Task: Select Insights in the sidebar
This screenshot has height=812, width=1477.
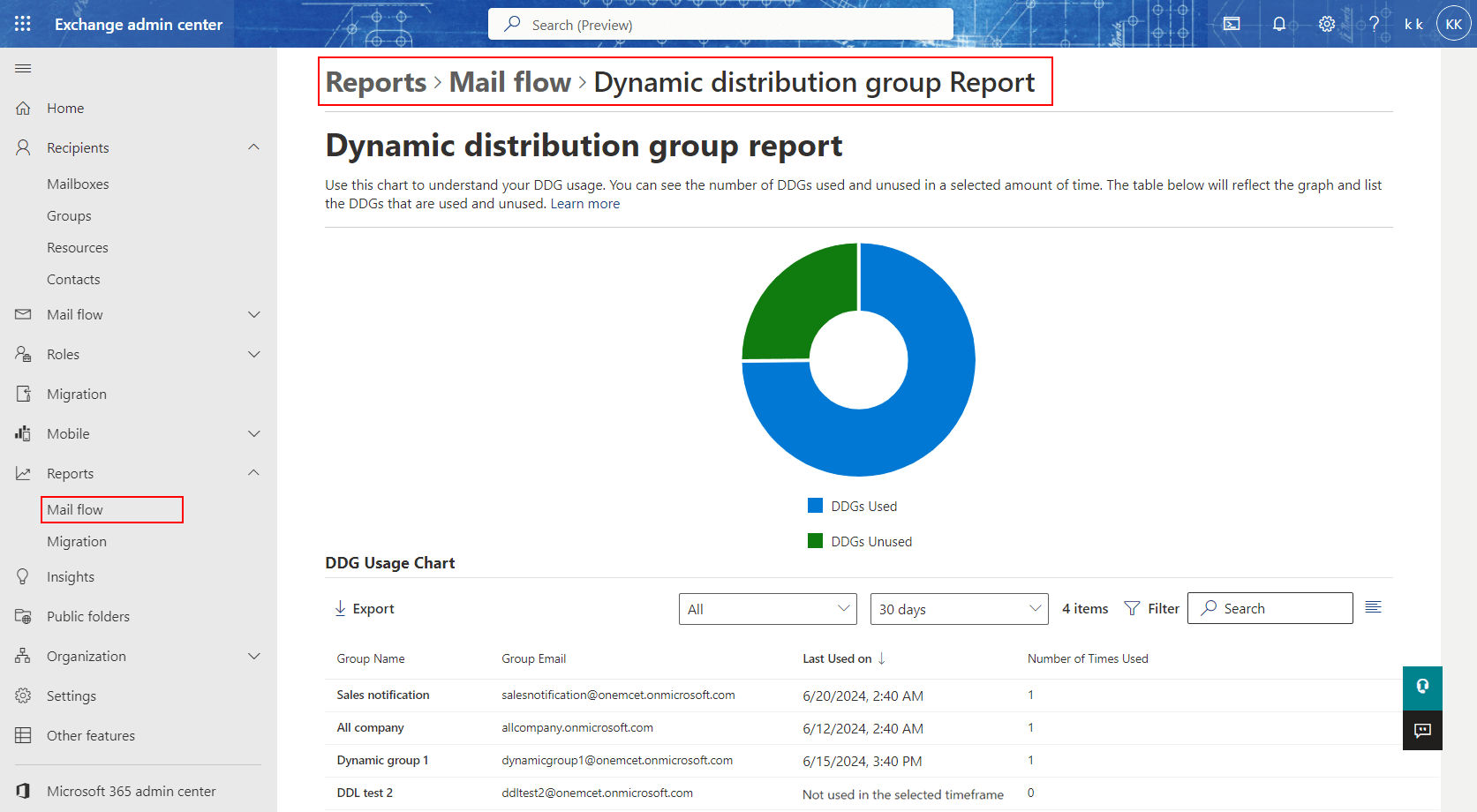Action: tap(69, 576)
